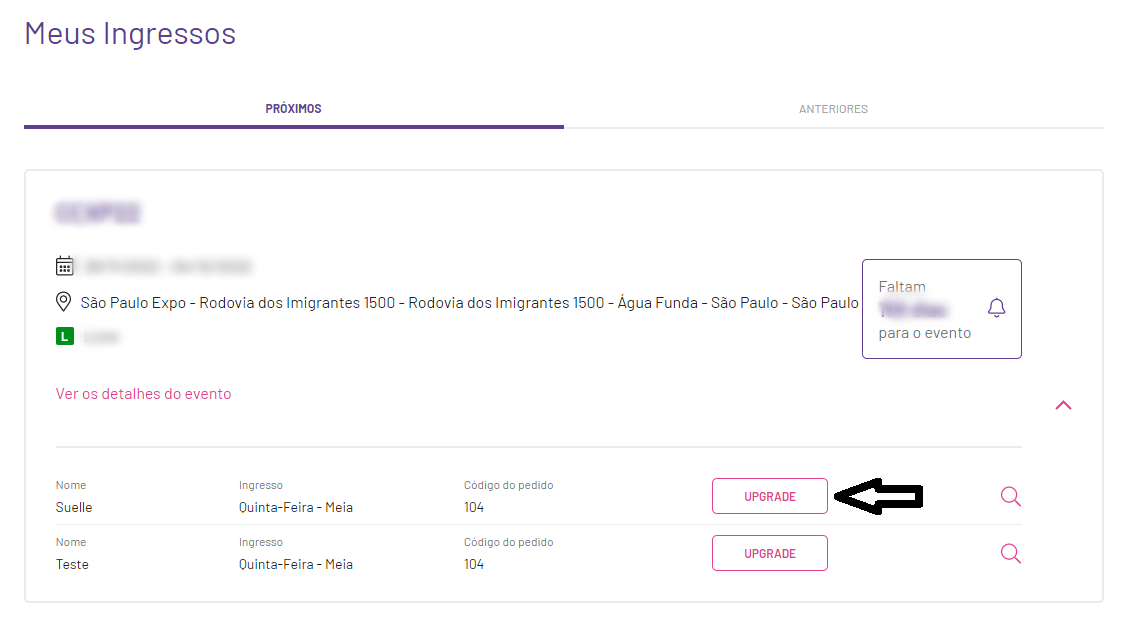The width and height of the screenshot is (1129, 636).
Task: Click the Faltam countdown box
Action: [942, 309]
